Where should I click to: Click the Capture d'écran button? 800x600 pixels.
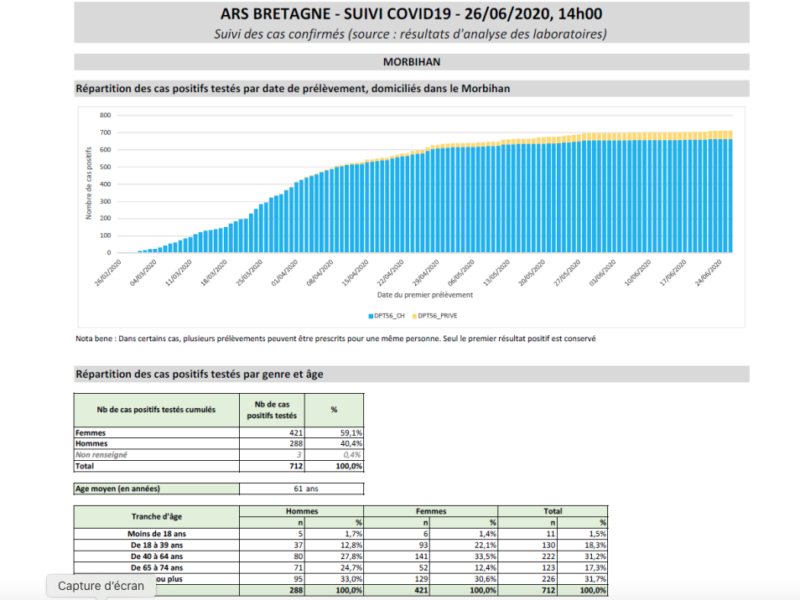tap(101, 586)
